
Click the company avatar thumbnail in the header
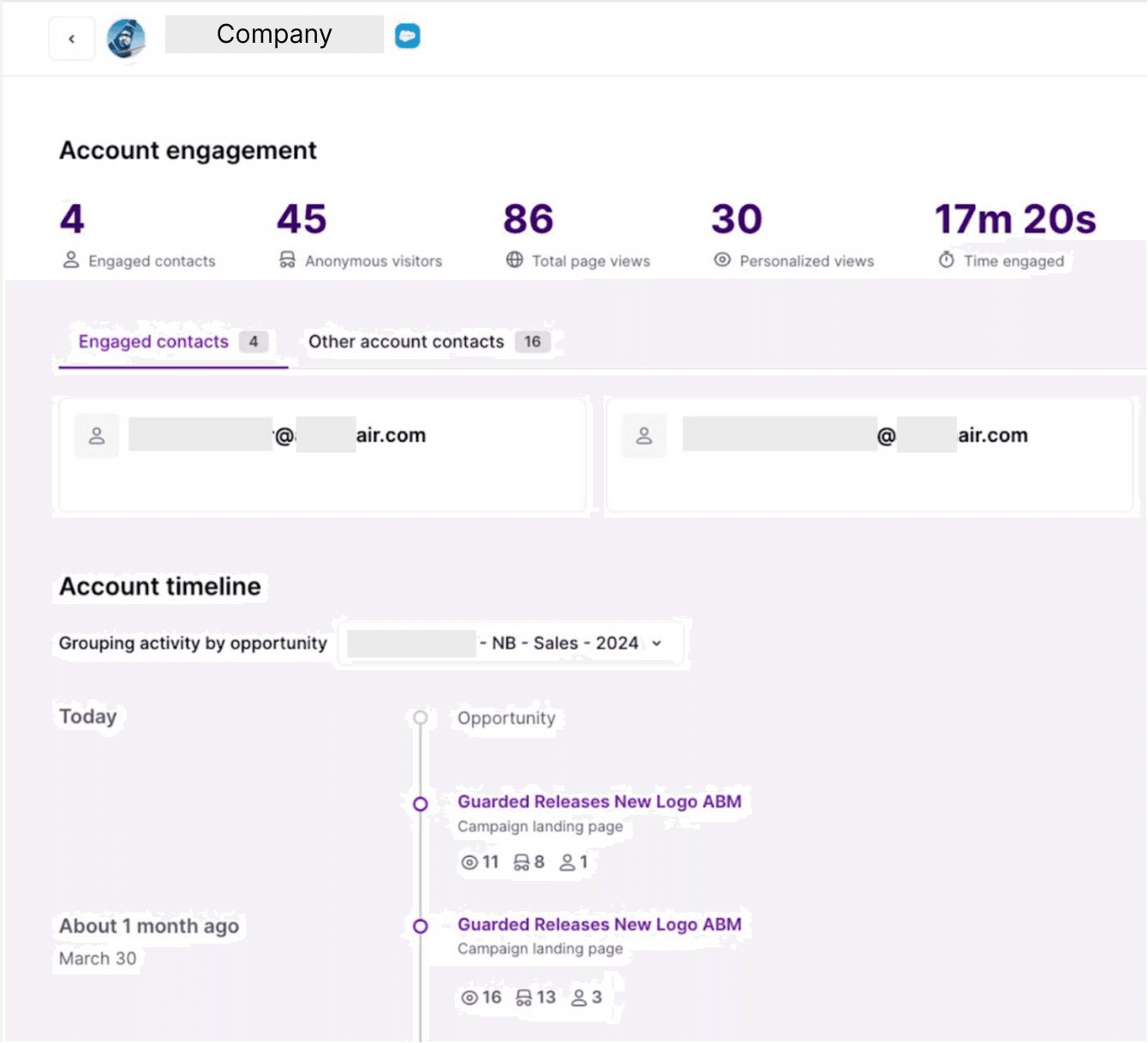click(x=127, y=38)
